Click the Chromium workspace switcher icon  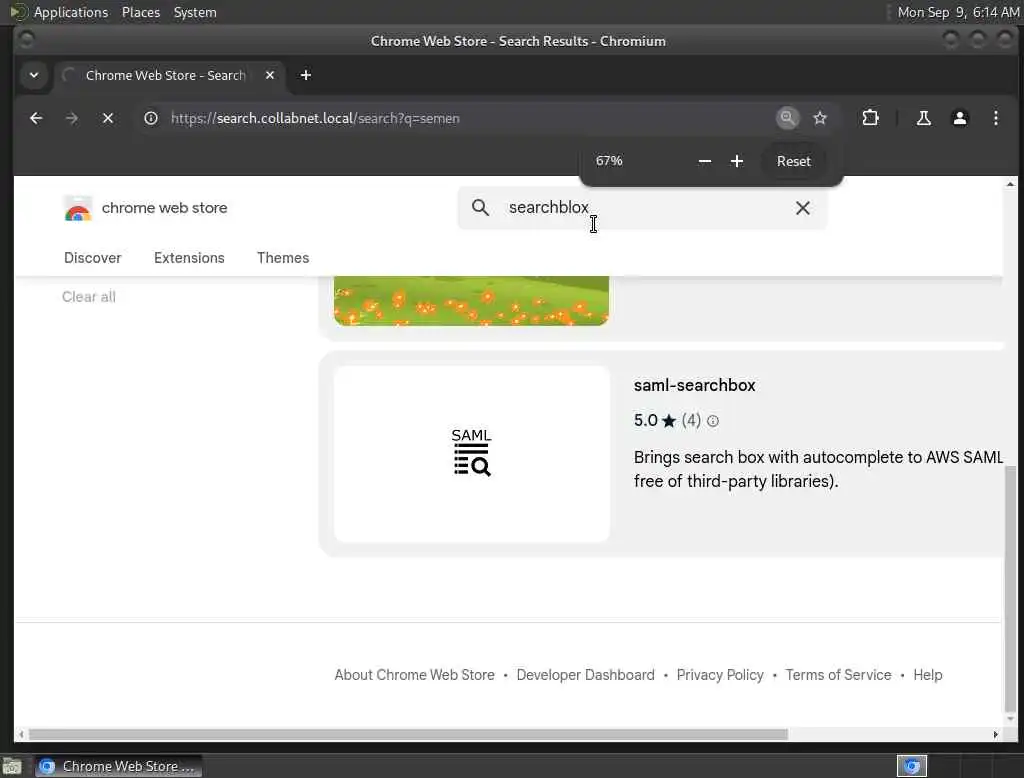(912, 766)
